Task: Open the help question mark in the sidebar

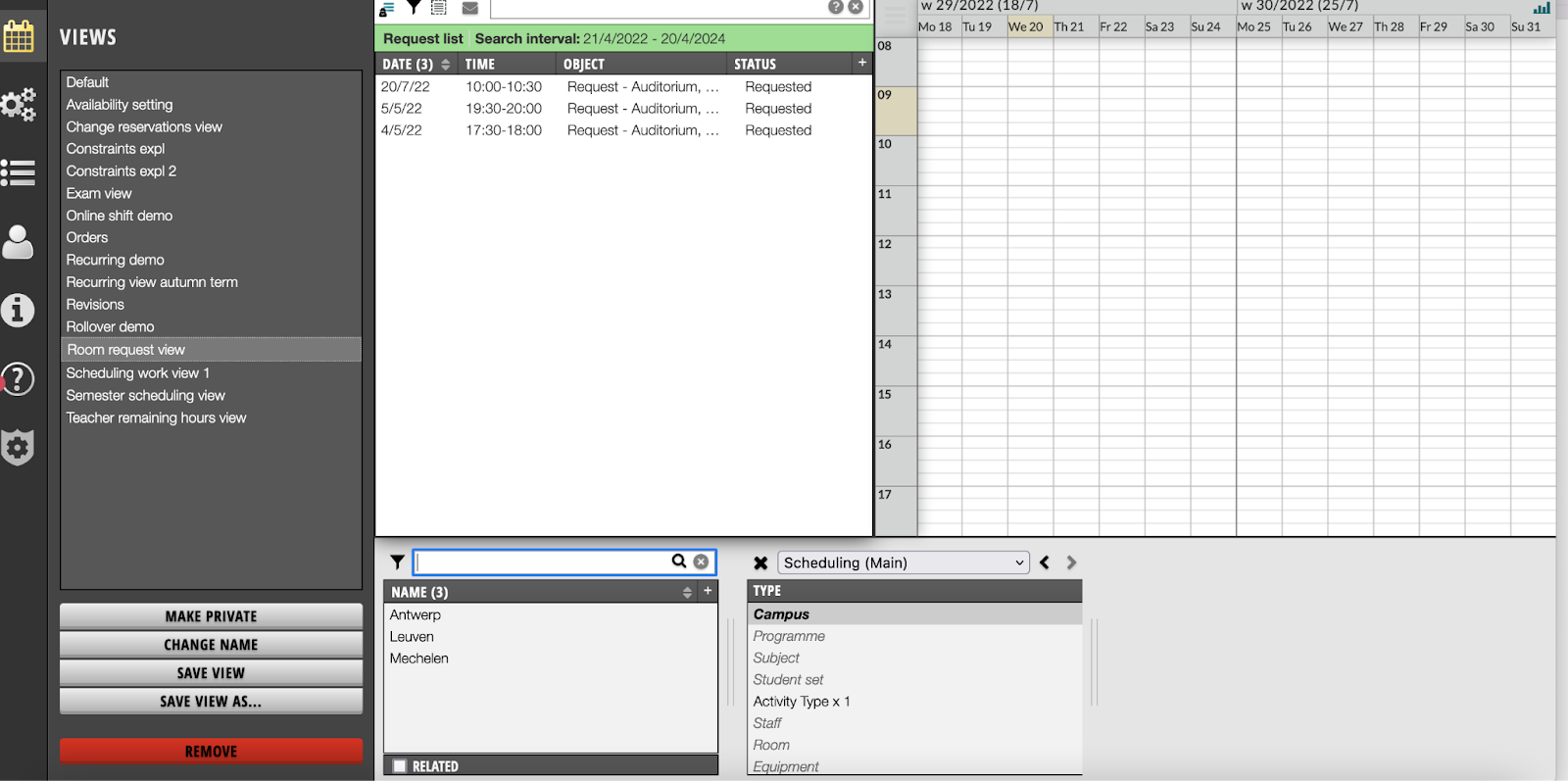Action: [18, 378]
